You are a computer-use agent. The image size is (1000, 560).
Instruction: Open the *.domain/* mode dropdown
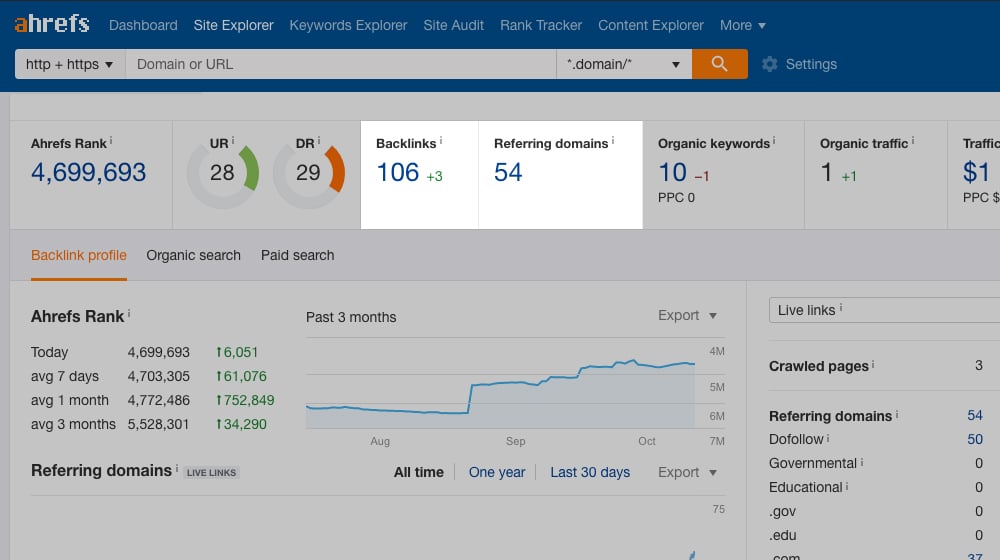624,64
